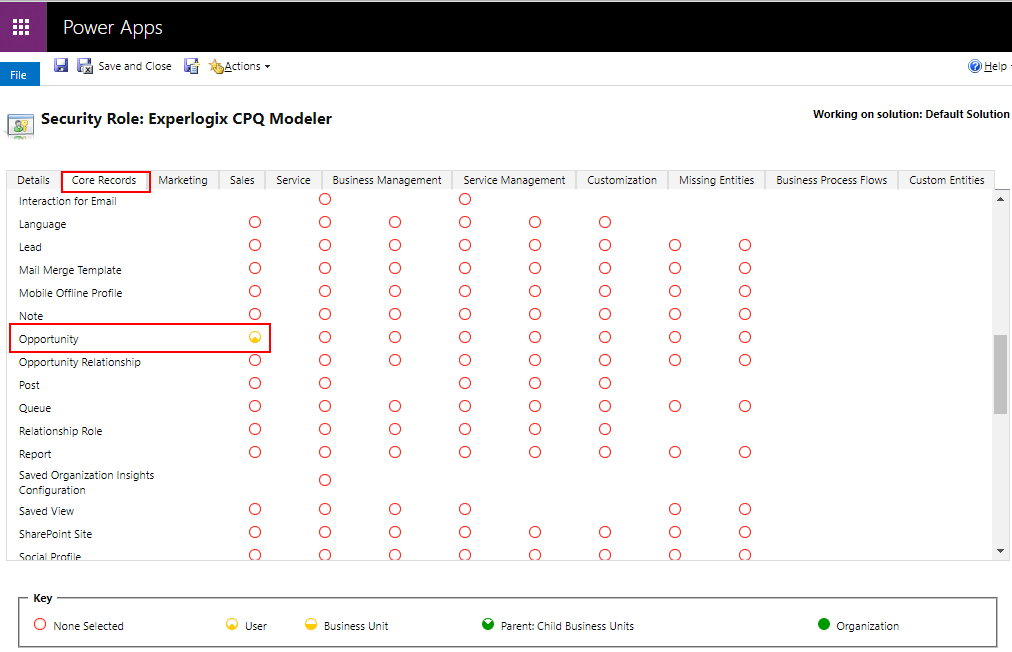The image size is (1012, 652).
Task: Click the Save and Close icon
Action: pyautogui.click(x=85, y=66)
